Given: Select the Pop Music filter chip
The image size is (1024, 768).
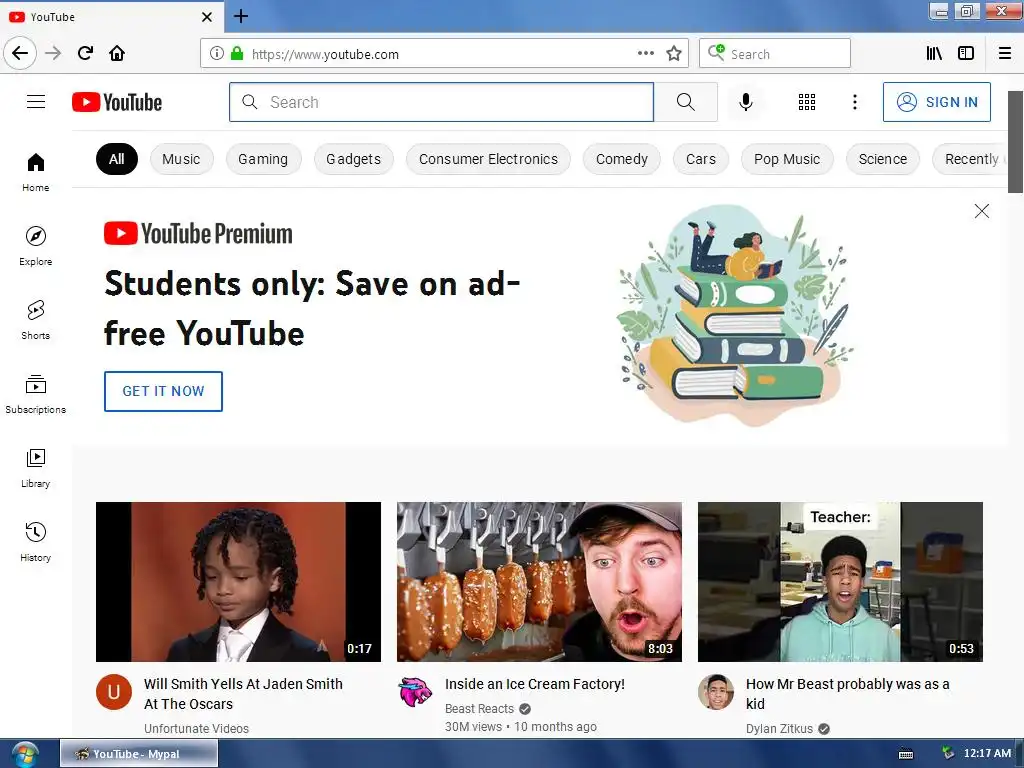Looking at the screenshot, I should click(x=787, y=159).
